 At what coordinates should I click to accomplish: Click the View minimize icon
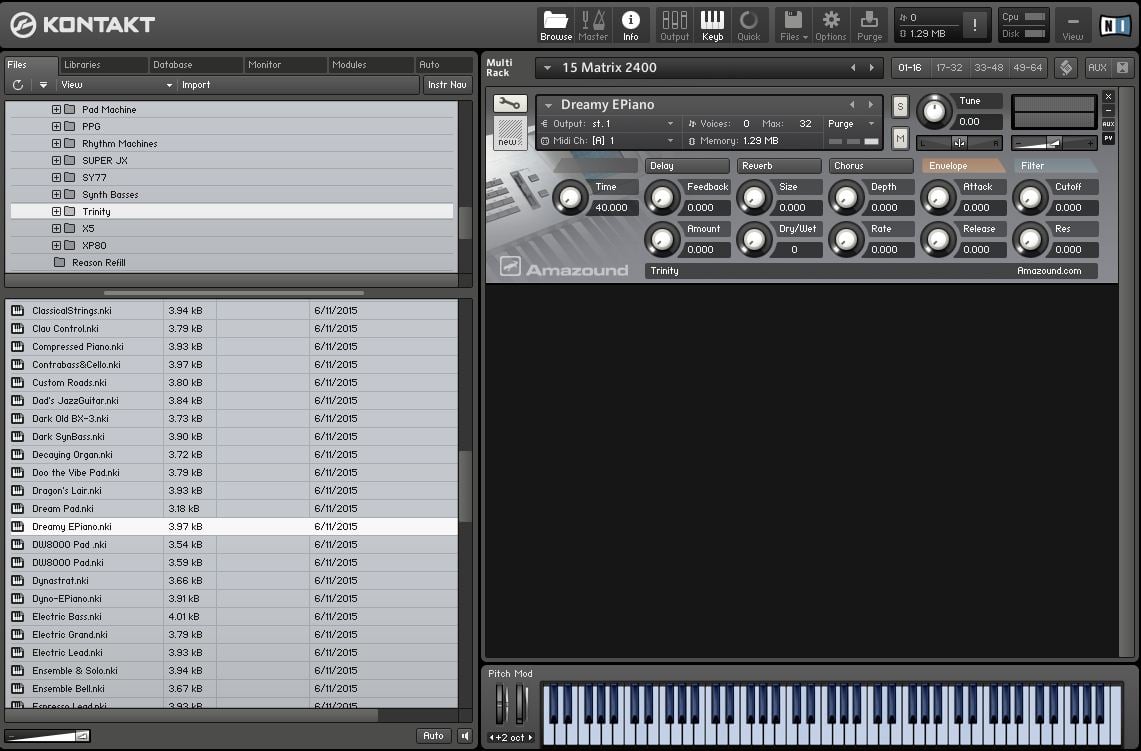1073,25
